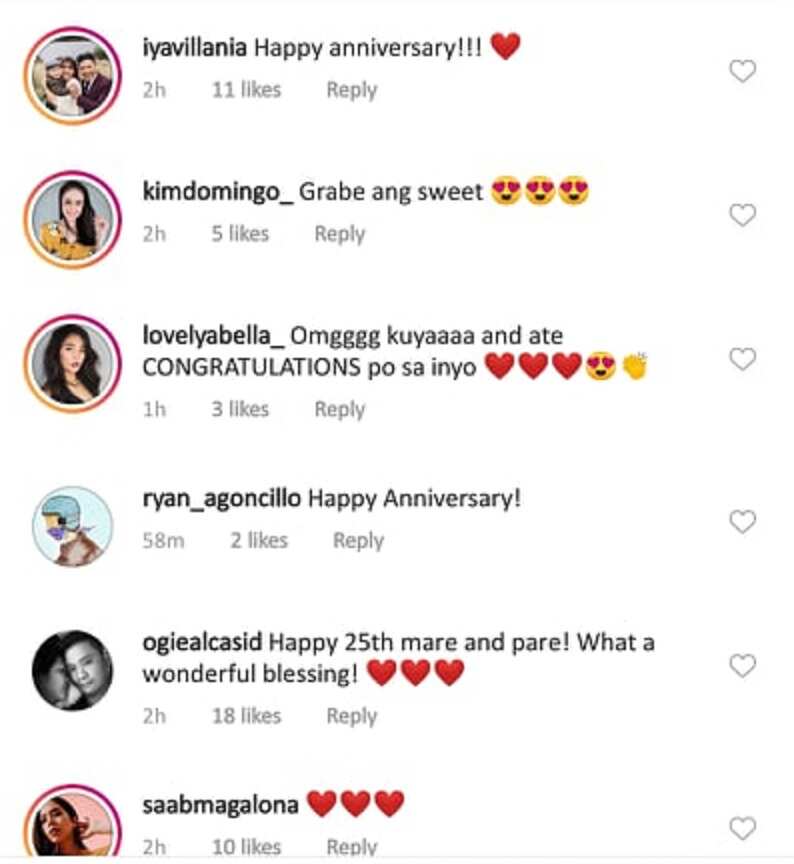Viewport: 794px width, 864px height.
Task: Like ryan_agoncillo's Happy Anniversary comment
Action: coord(742,521)
